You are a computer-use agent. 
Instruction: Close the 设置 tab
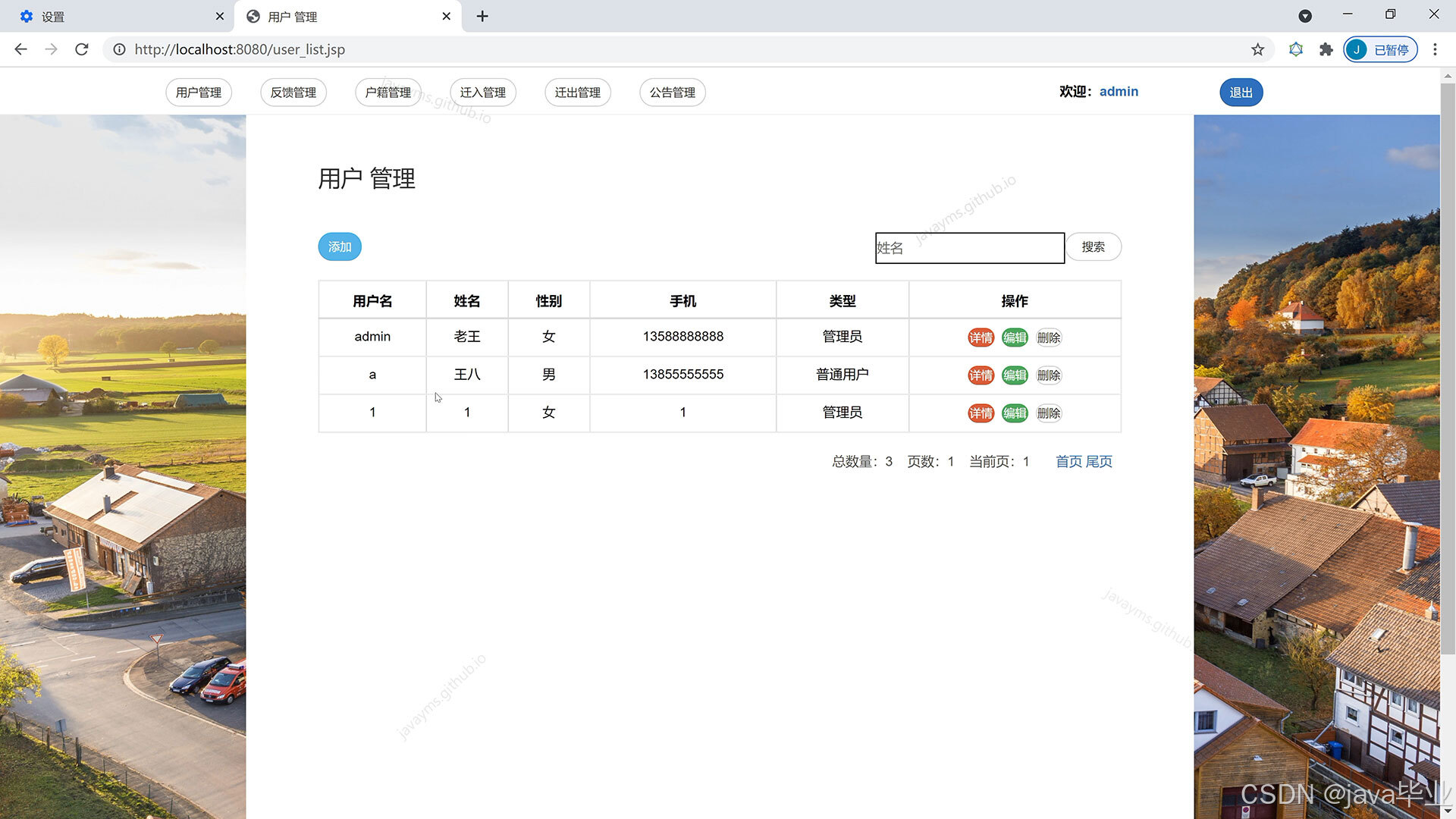220,16
